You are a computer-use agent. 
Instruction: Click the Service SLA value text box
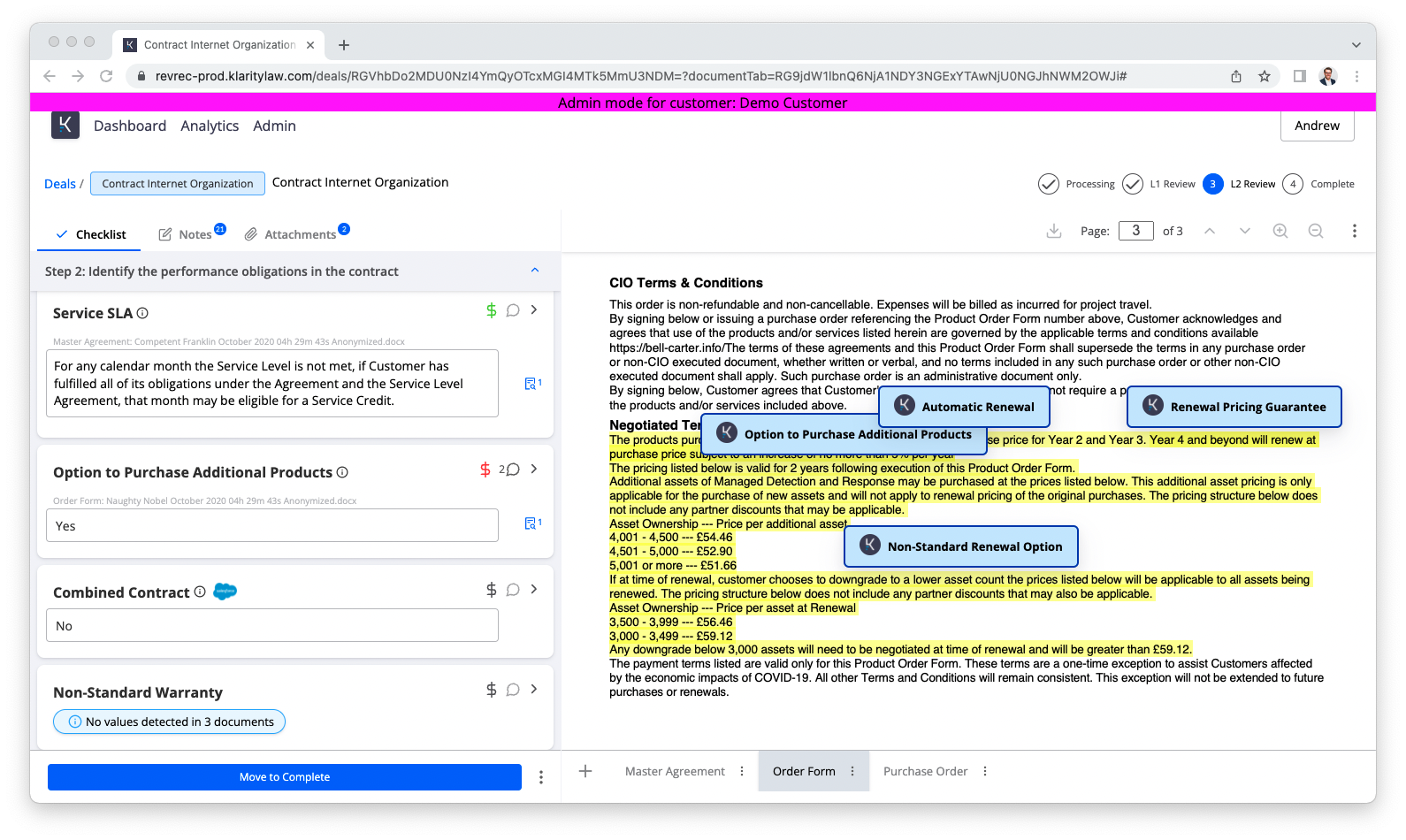(271, 384)
